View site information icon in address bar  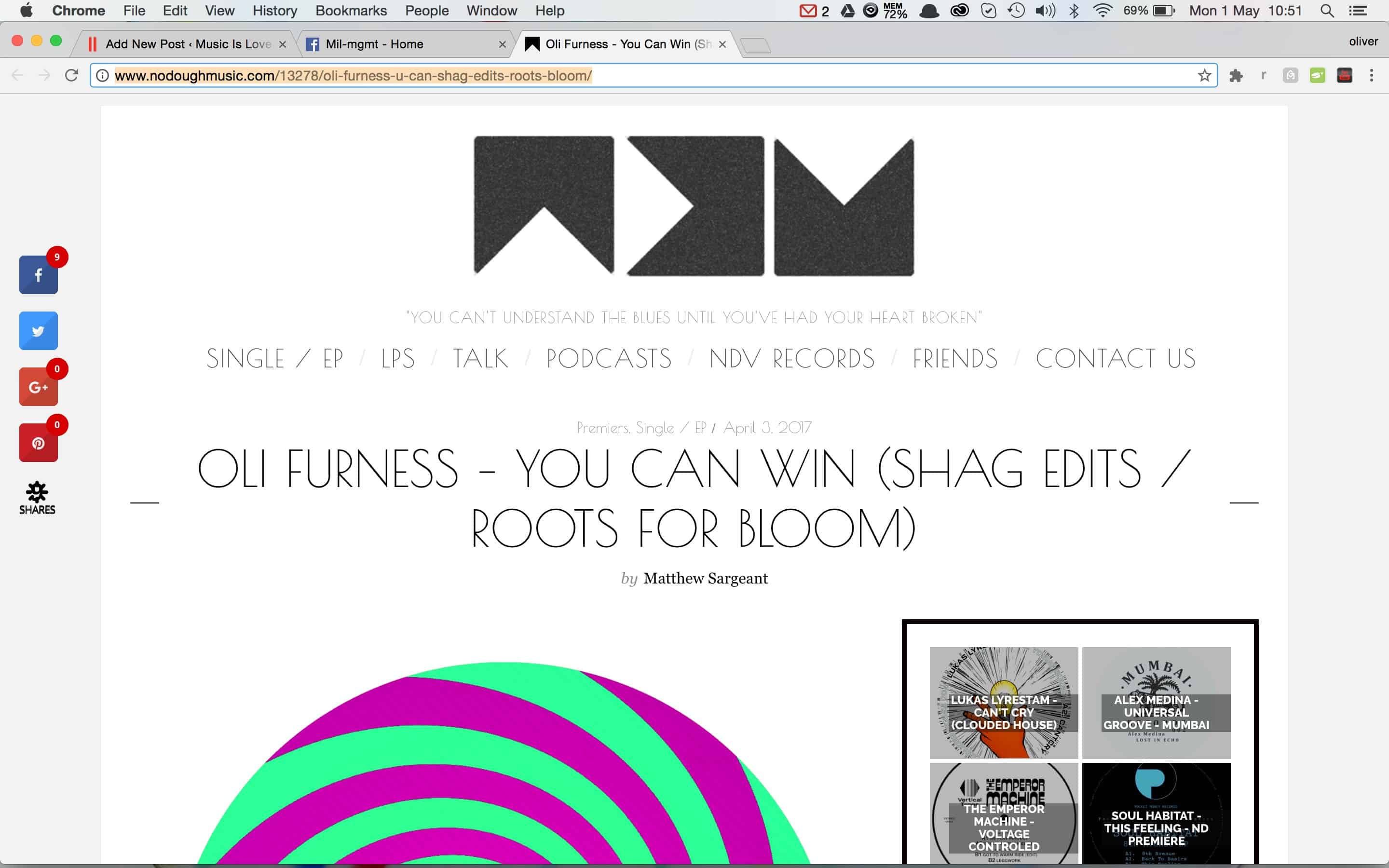(x=102, y=75)
